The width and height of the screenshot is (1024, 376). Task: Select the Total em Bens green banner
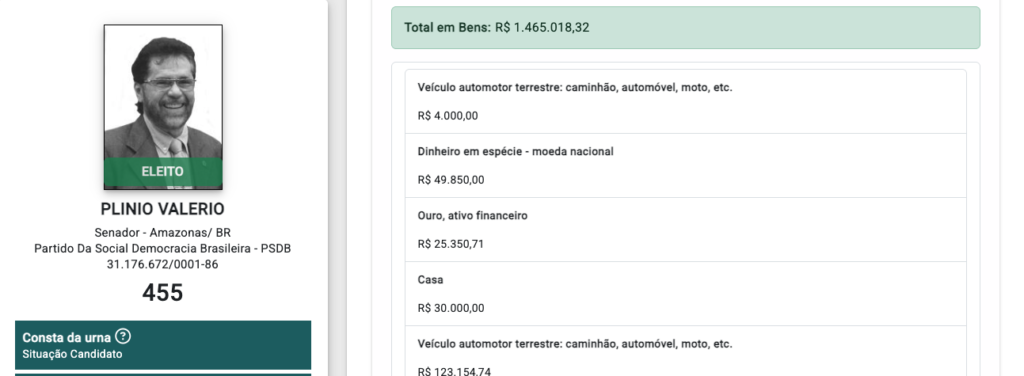pyautogui.click(x=685, y=27)
